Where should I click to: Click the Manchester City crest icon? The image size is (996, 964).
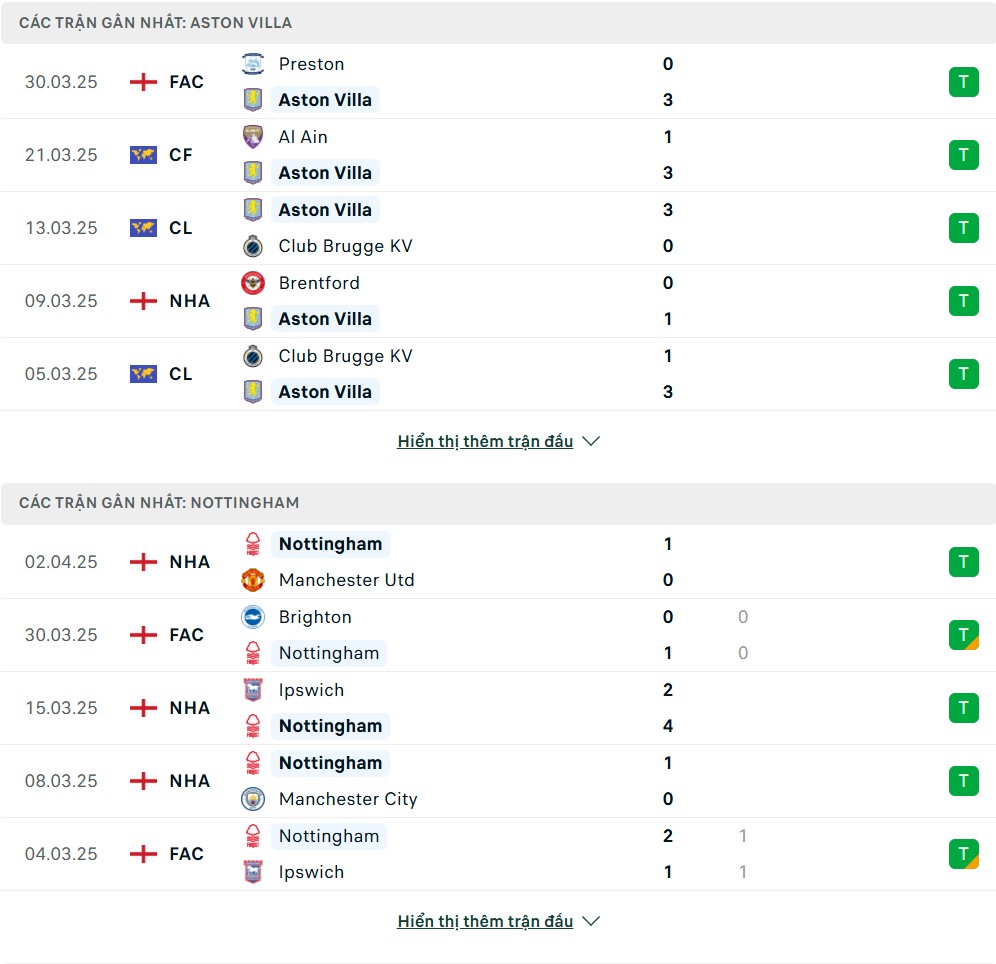click(253, 799)
